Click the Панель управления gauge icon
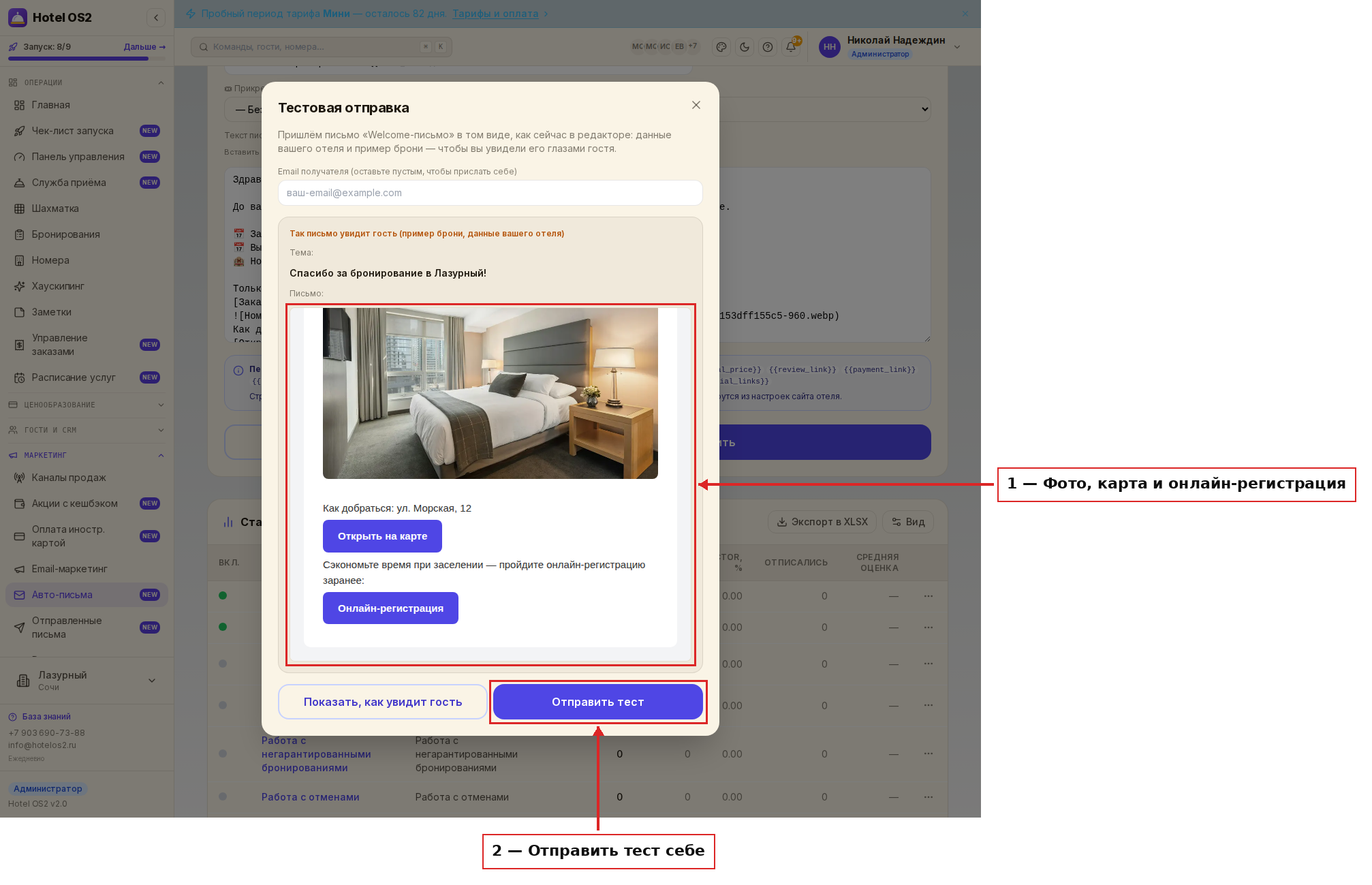 click(x=19, y=157)
